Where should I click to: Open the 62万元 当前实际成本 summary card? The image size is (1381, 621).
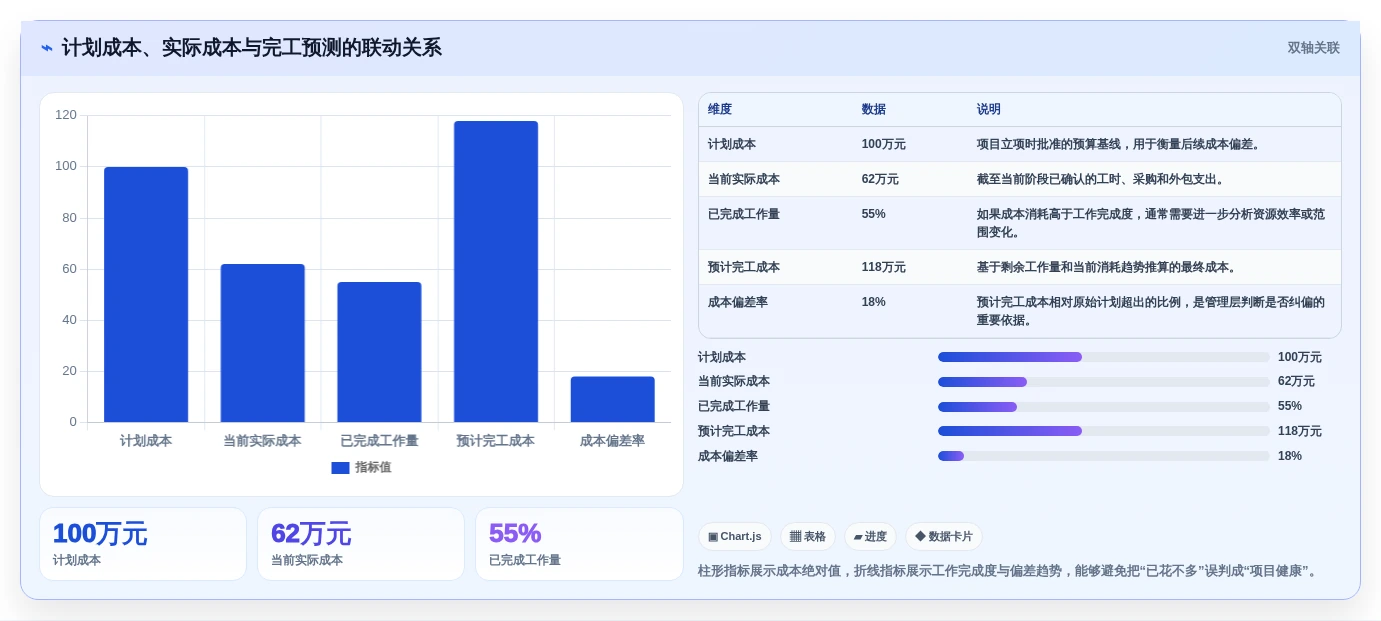361,544
